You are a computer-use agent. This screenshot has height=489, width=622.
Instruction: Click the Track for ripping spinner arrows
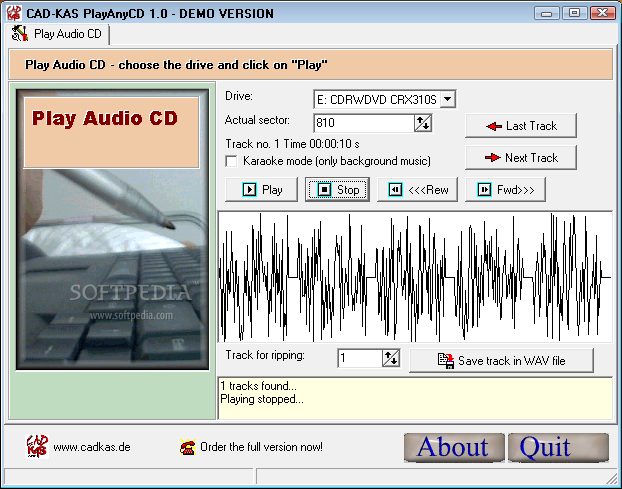pos(391,358)
